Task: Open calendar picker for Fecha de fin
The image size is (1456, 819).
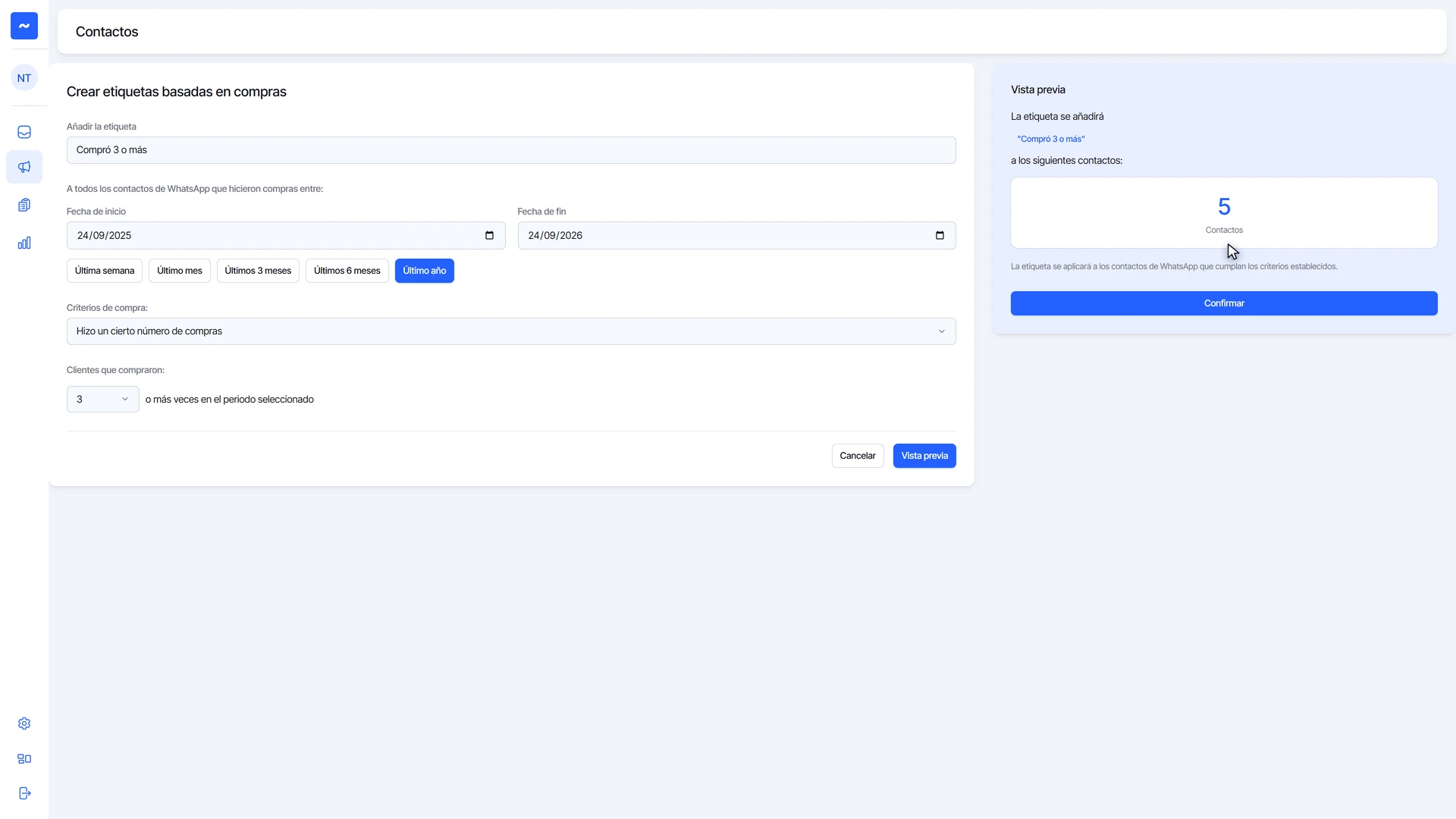Action: coord(940,236)
